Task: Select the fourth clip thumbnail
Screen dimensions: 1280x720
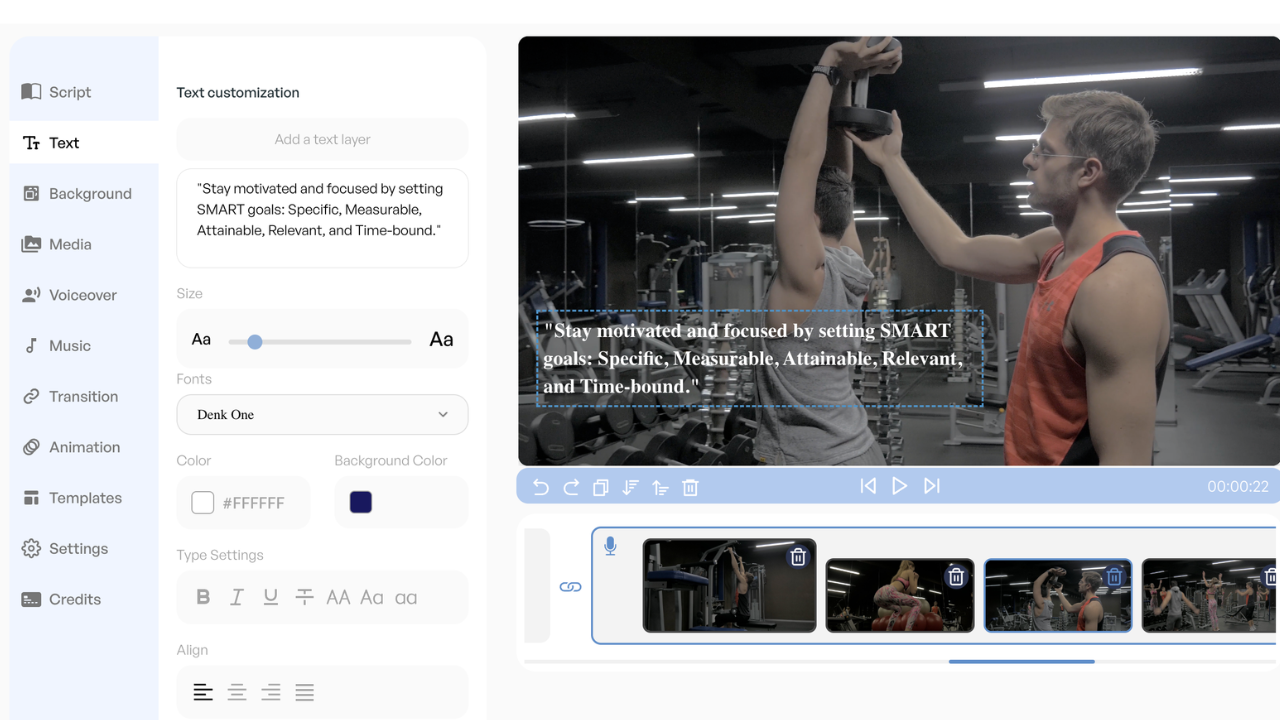Action: click(x=1210, y=595)
